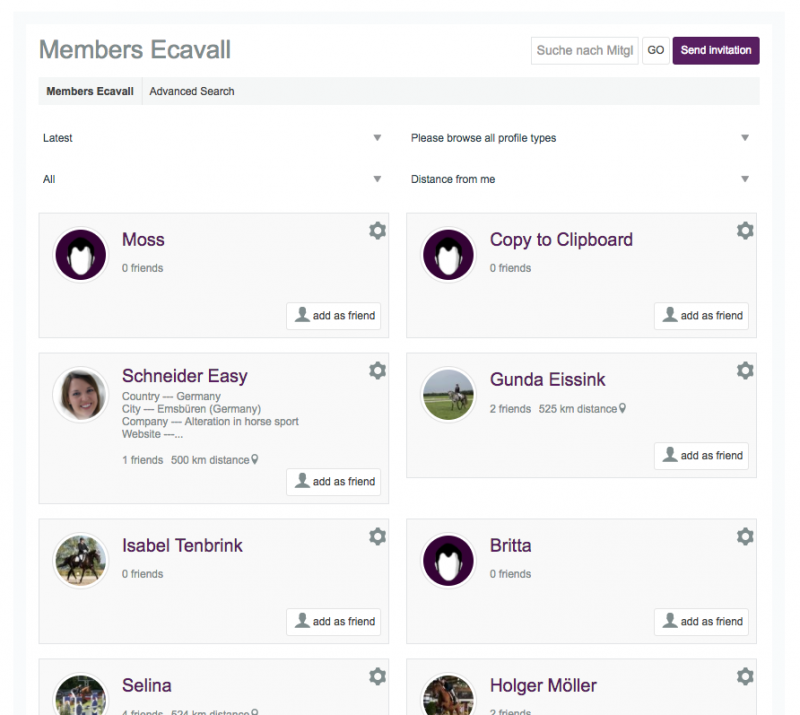Add Gunda Eissink as friend

701,456
